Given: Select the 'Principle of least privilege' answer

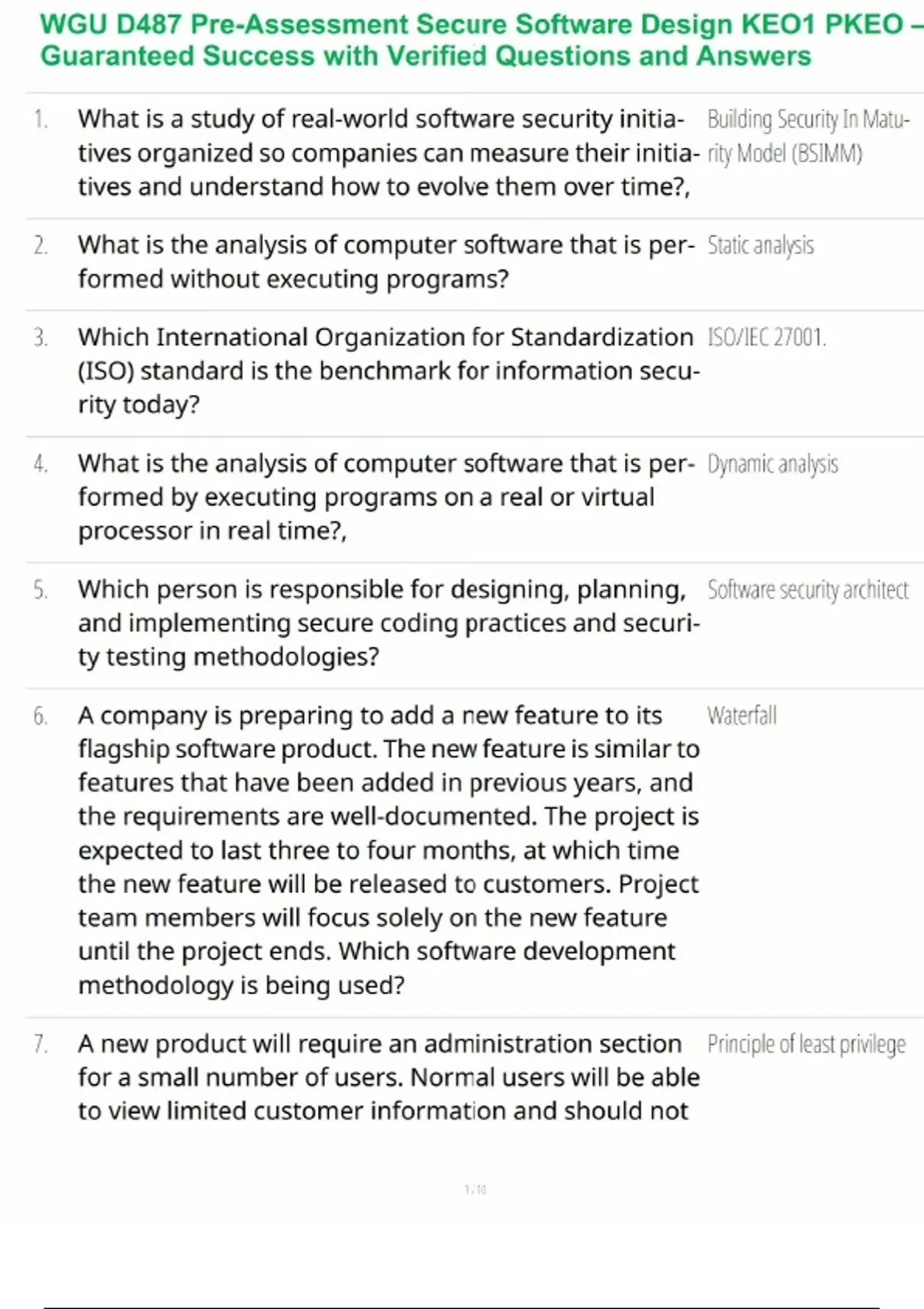Looking at the screenshot, I should (x=806, y=1044).
